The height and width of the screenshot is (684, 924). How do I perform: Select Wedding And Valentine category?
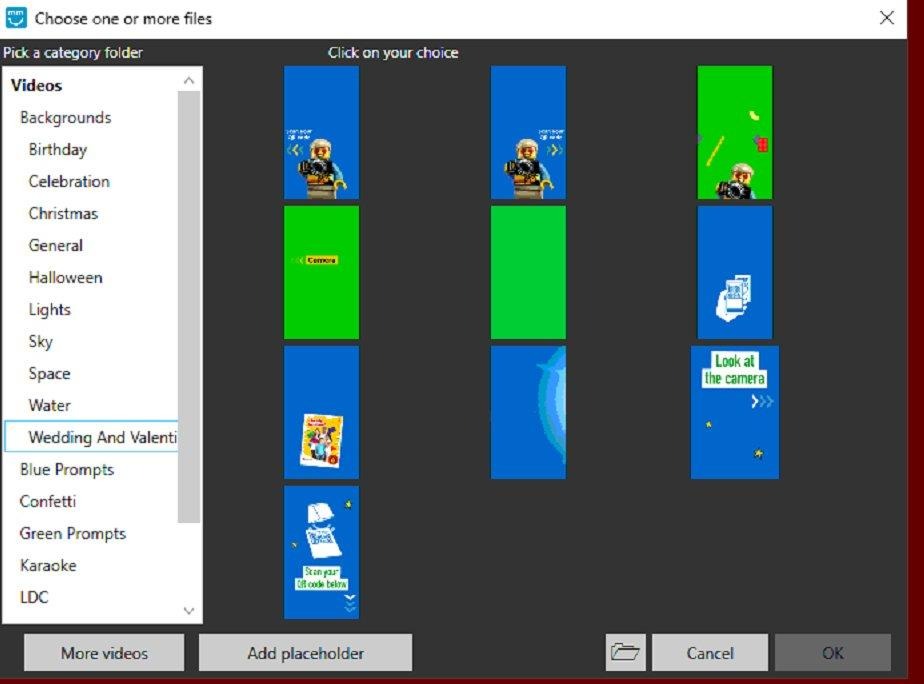91,437
